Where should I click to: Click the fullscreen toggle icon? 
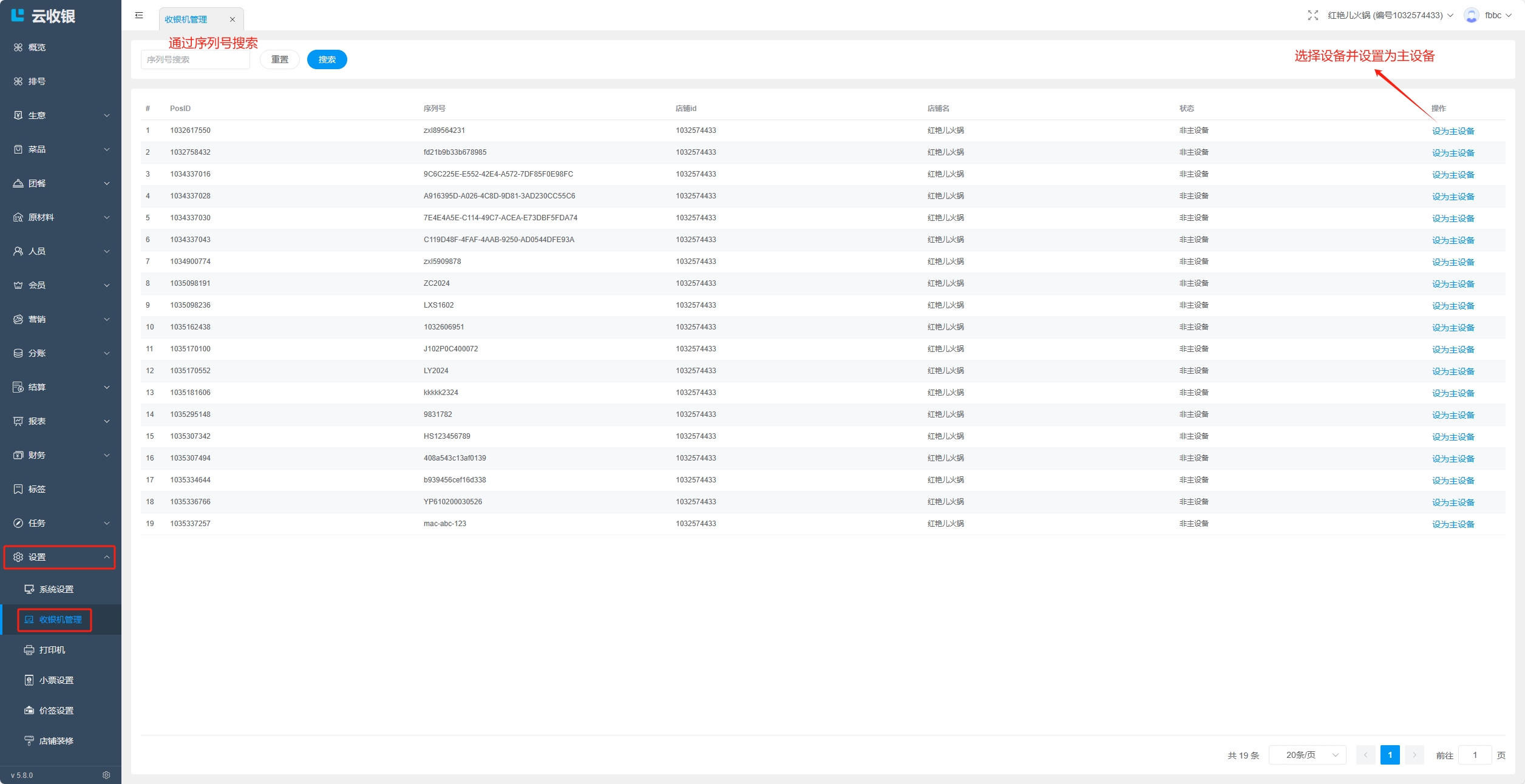click(x=1313, y=15)
